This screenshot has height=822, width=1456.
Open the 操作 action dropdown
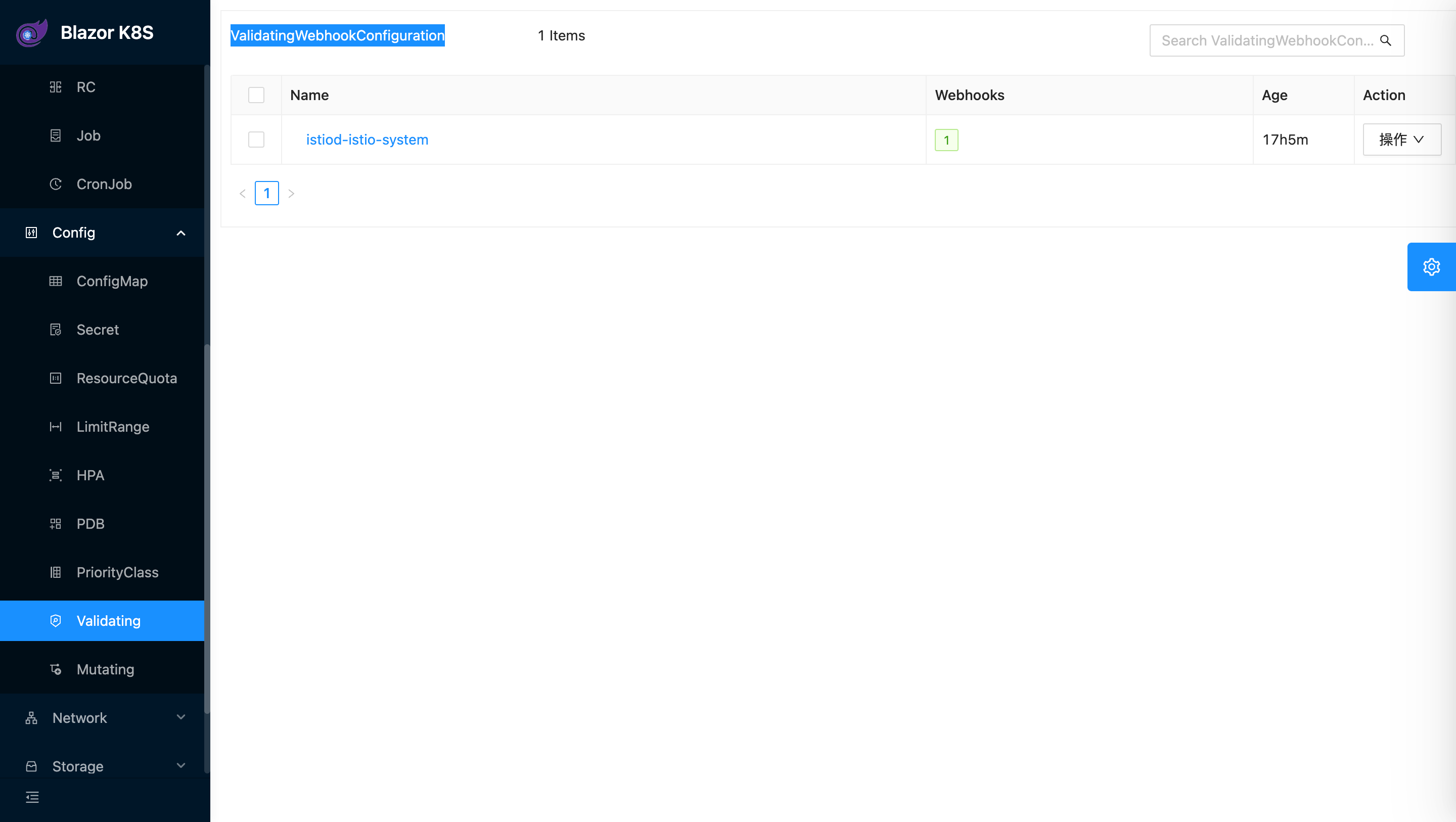click(1402, 140)
